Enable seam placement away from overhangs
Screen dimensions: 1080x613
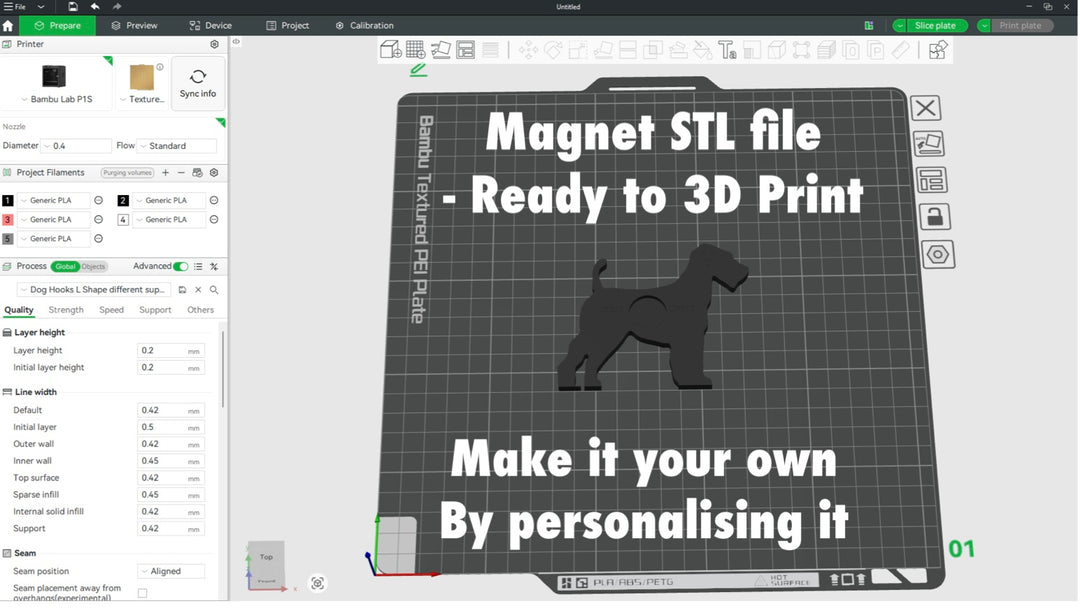[141, 591]
